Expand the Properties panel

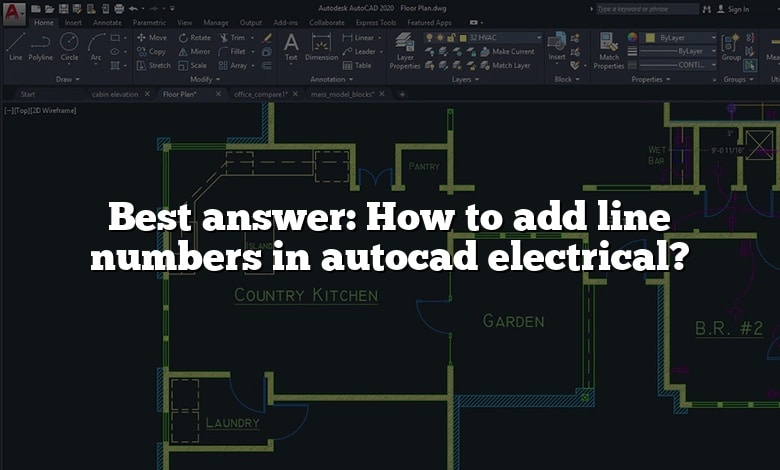[x=651, y=79]
